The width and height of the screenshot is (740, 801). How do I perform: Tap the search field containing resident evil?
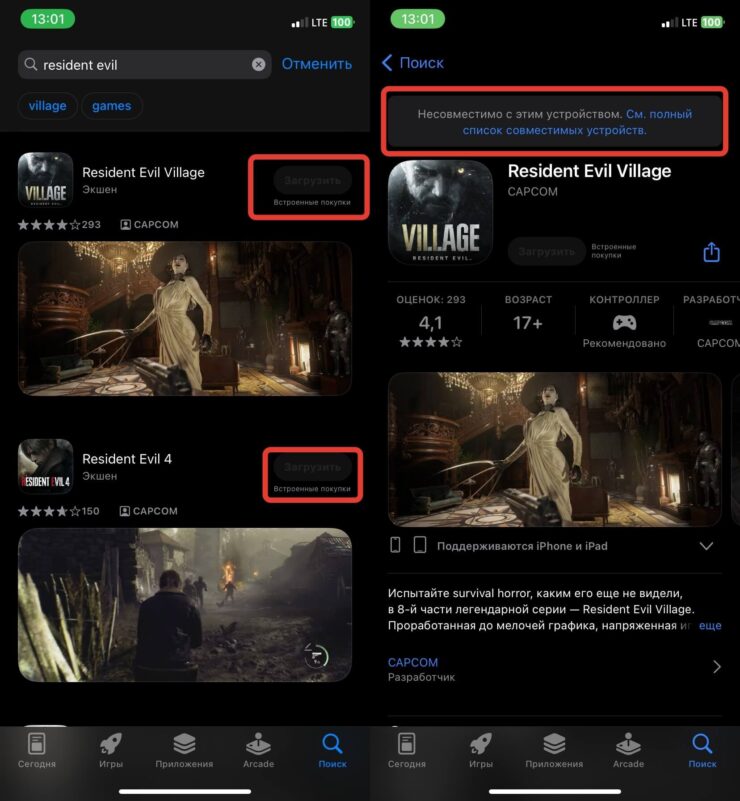coord(140,65)
